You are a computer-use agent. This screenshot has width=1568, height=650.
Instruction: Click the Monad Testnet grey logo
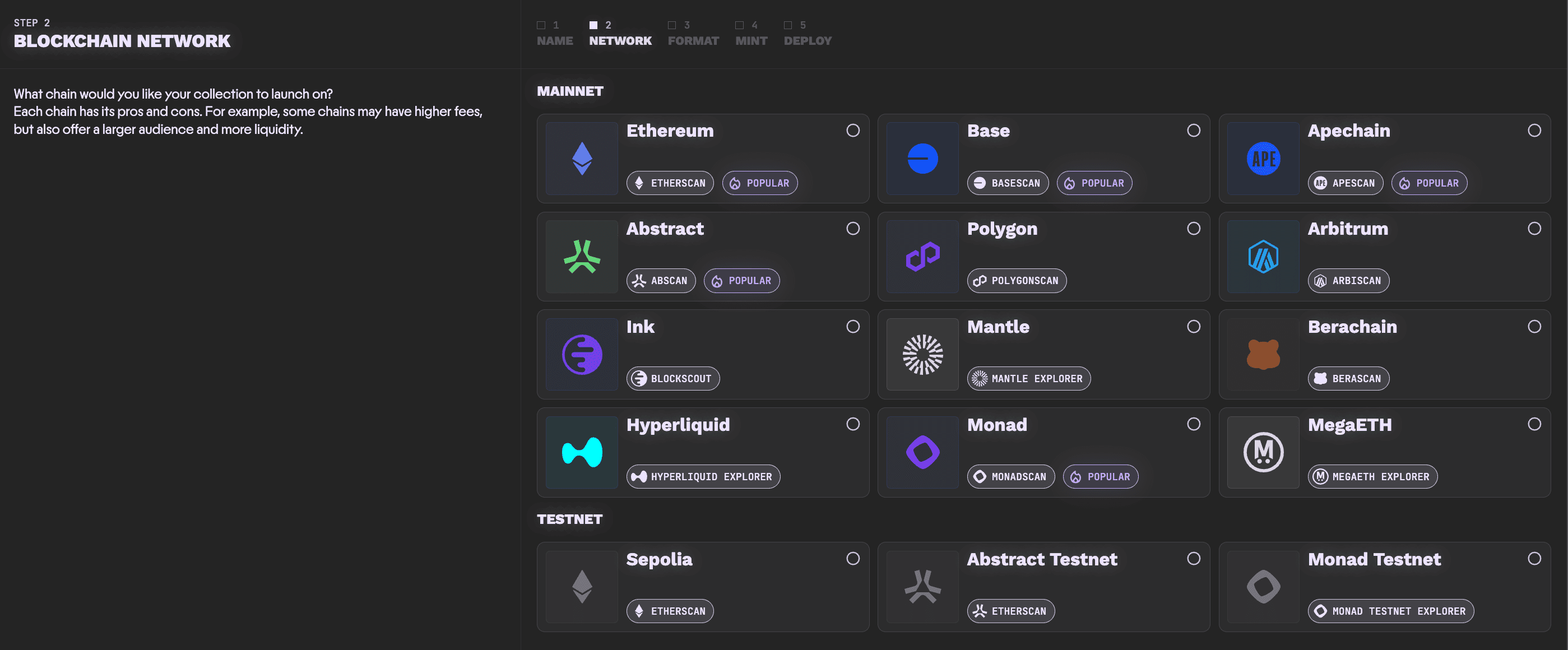click(1263, 587)
